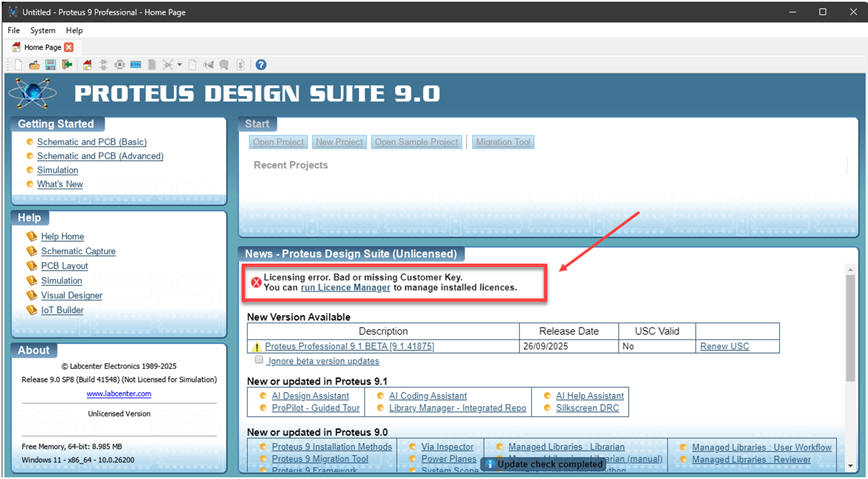Image resolution: width=868 pixels, height=479 pixels.
Task: Click the Design Explorer cross toolbar icon
Action: (x=168, y=65)
